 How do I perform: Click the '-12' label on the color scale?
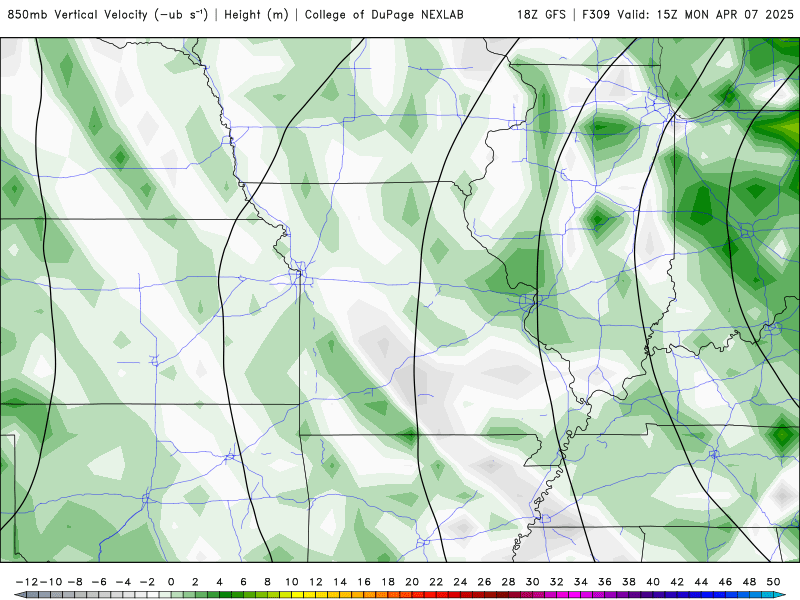pos(27,582)
